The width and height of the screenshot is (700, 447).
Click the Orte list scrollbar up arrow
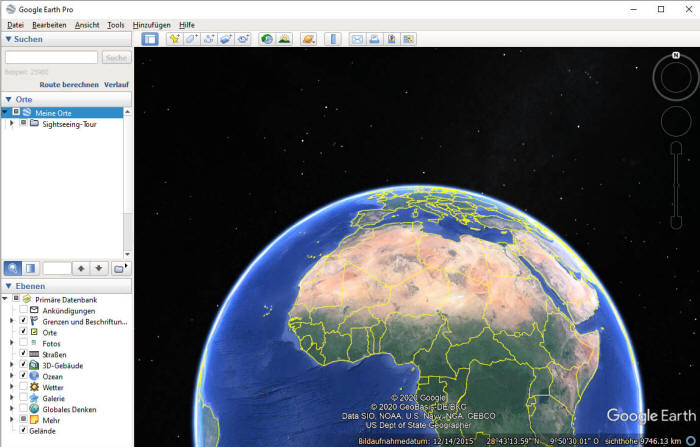(128, 111)
